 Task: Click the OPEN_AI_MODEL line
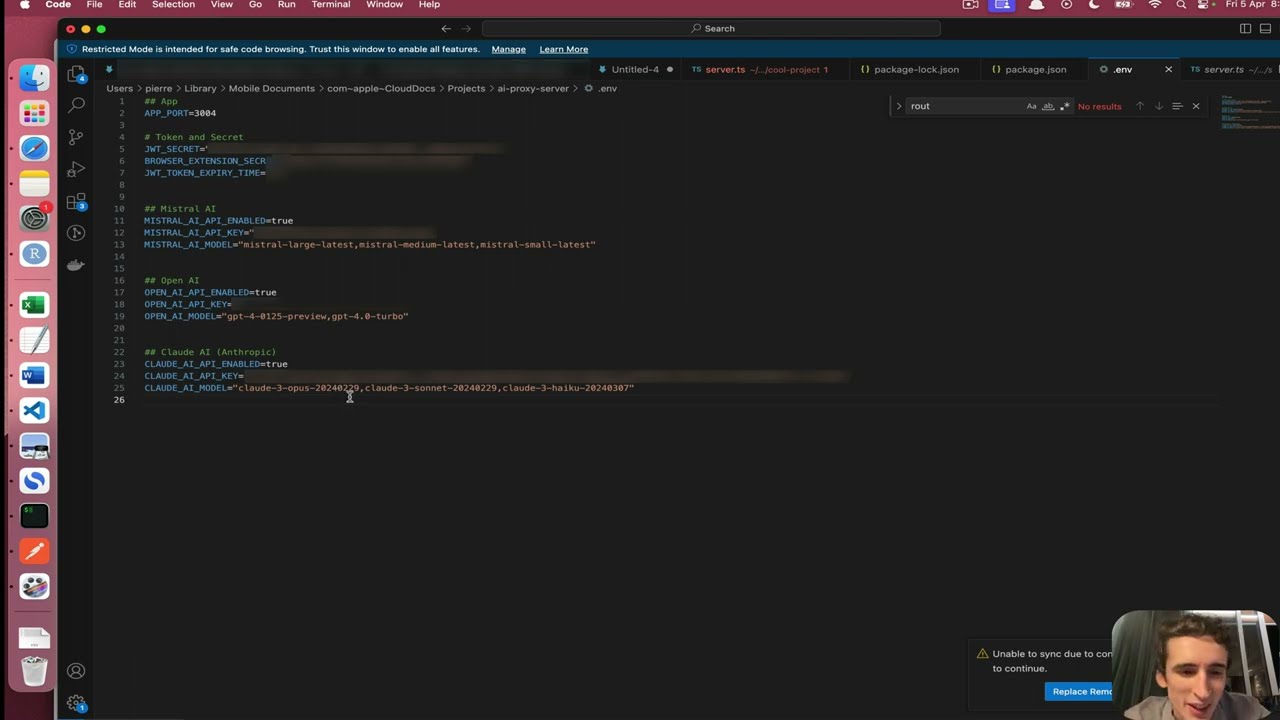[x=276, y=316]
